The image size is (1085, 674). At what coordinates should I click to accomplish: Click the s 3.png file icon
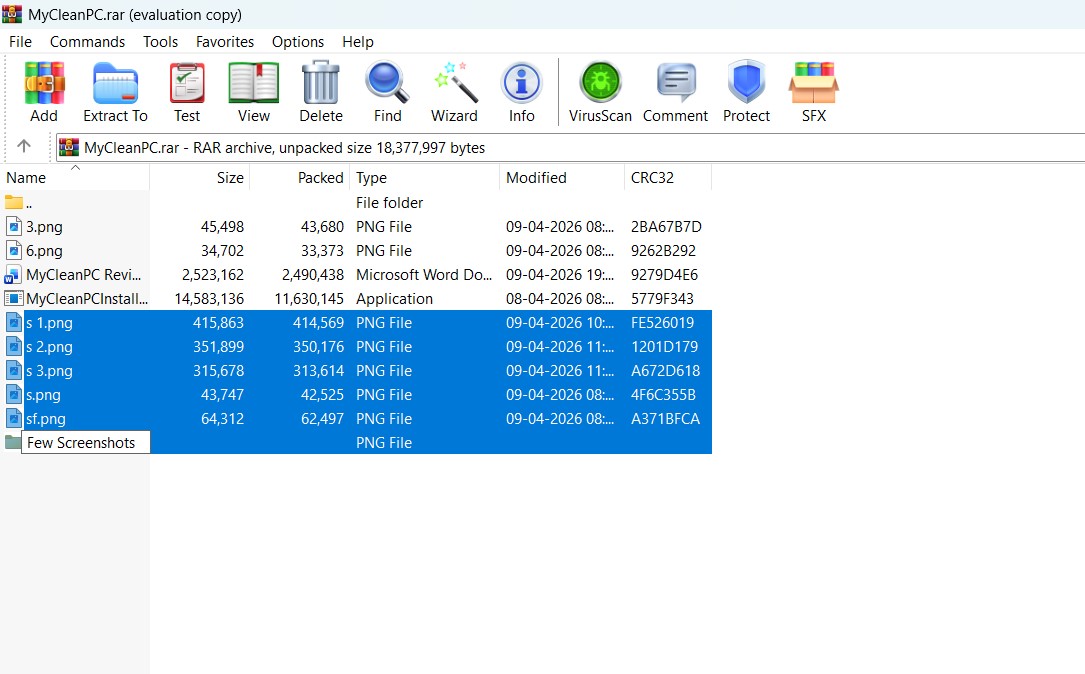[x=14, y=371]
